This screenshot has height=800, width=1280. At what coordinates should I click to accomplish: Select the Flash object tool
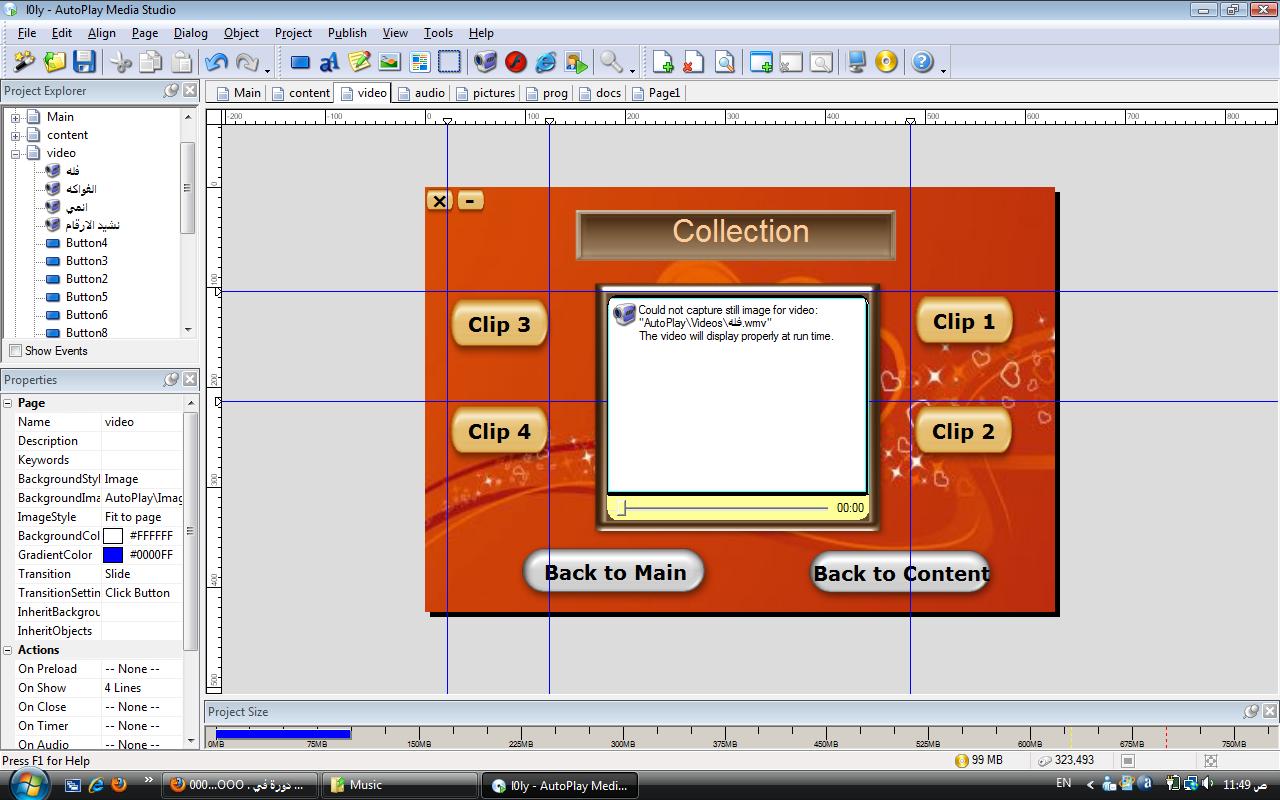515,62
